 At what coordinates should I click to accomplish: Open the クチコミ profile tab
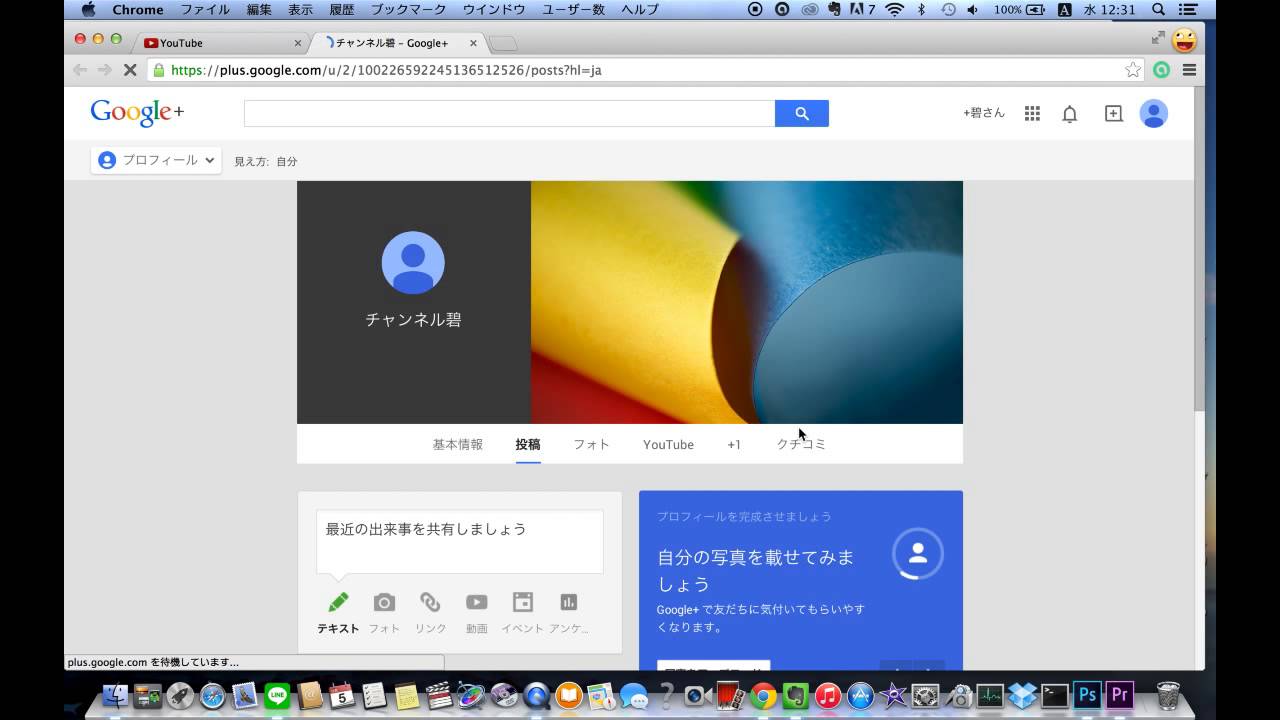(801, 444)
